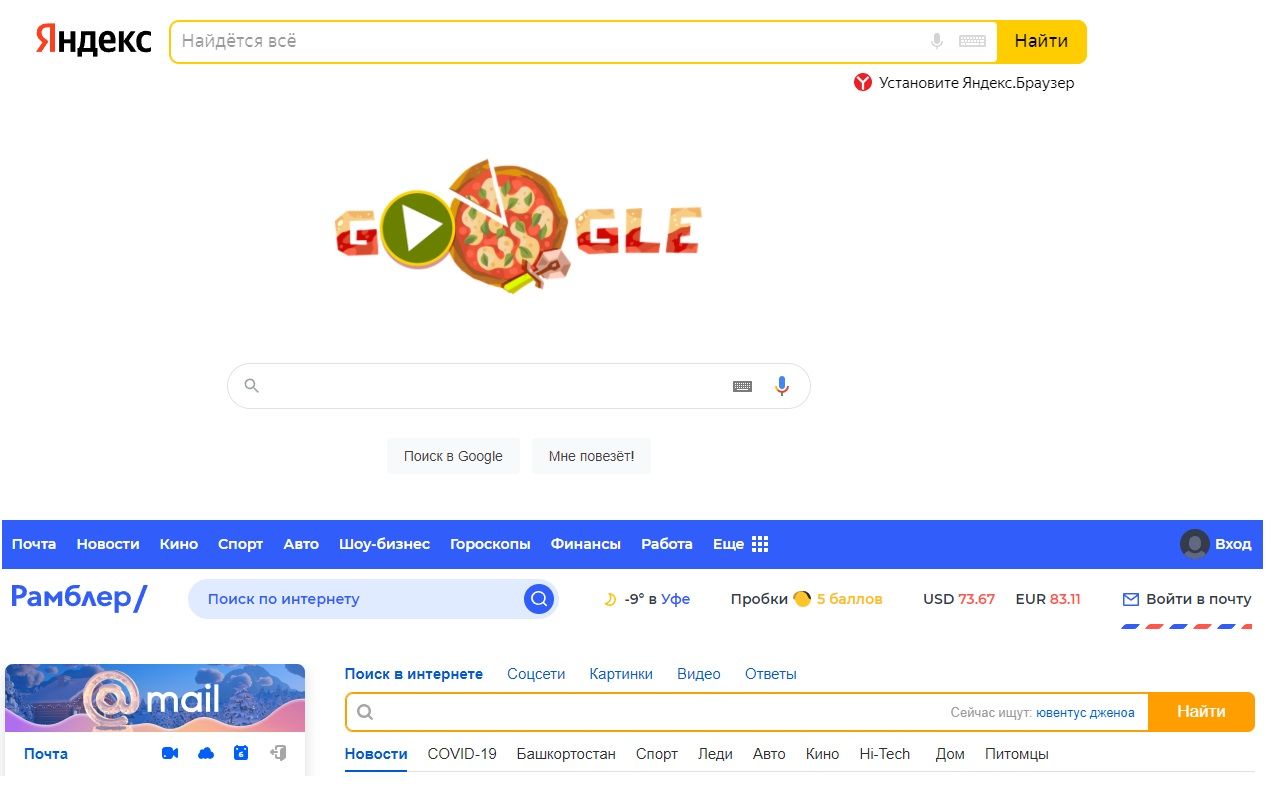Click the Yandex voice search microphone icon
Screen dimensions: 1268x792
937,42
